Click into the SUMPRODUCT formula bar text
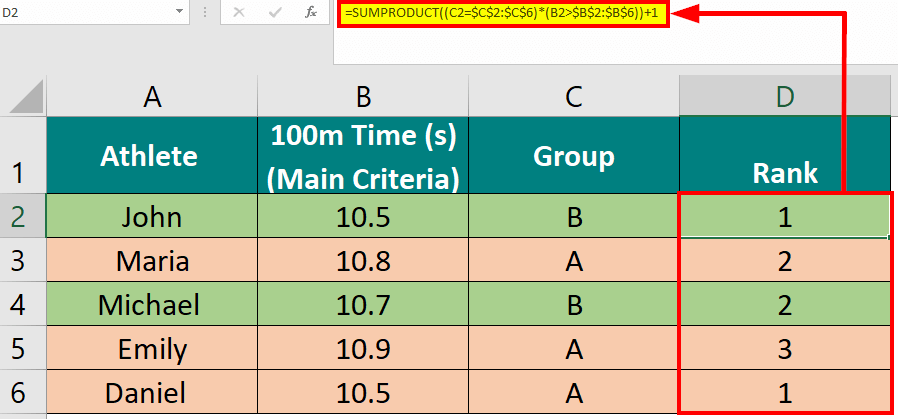This screenshot has width=898, height=419. [x=504, y=14]
